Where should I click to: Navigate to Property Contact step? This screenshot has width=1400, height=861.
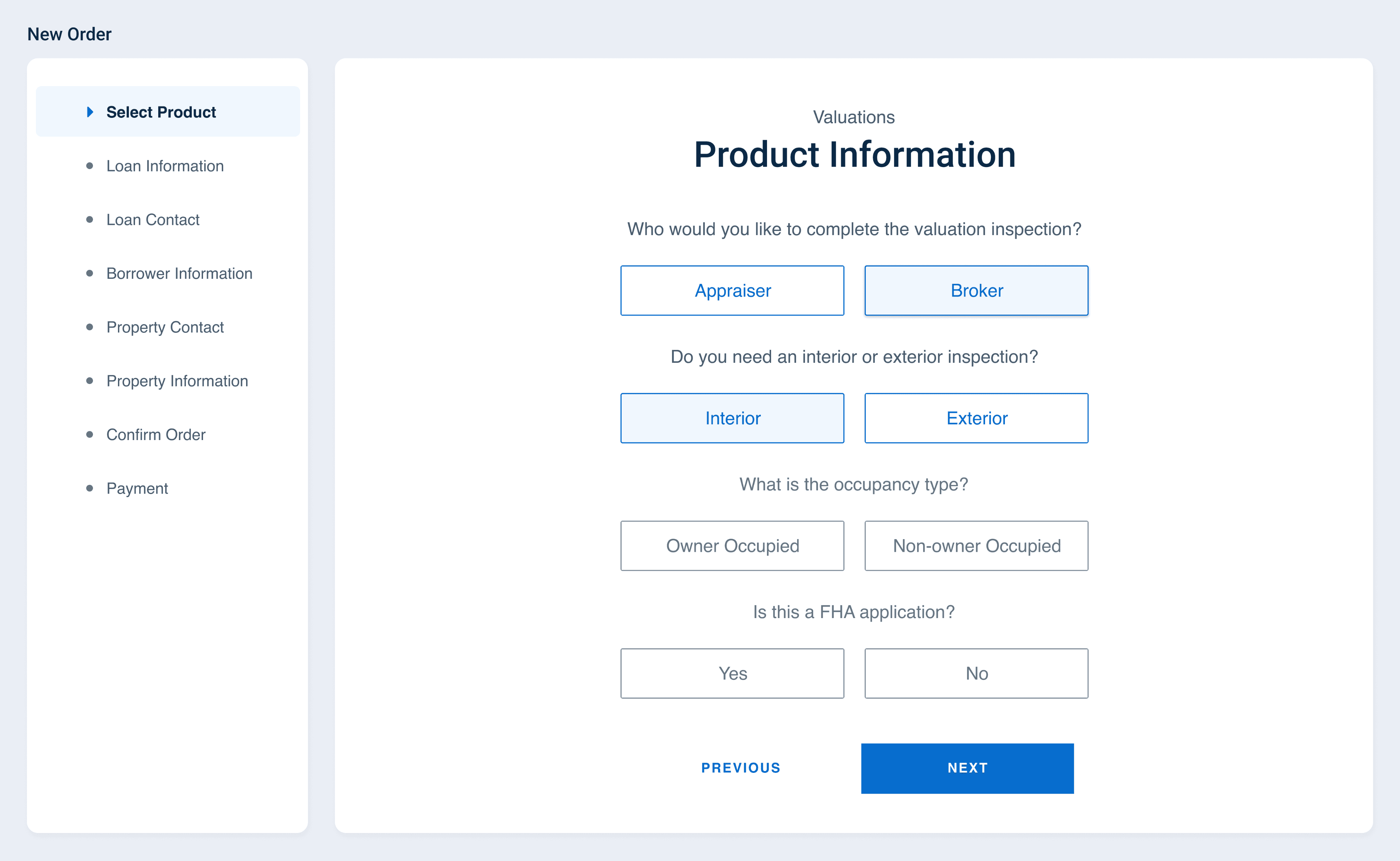tap(165, 327)
